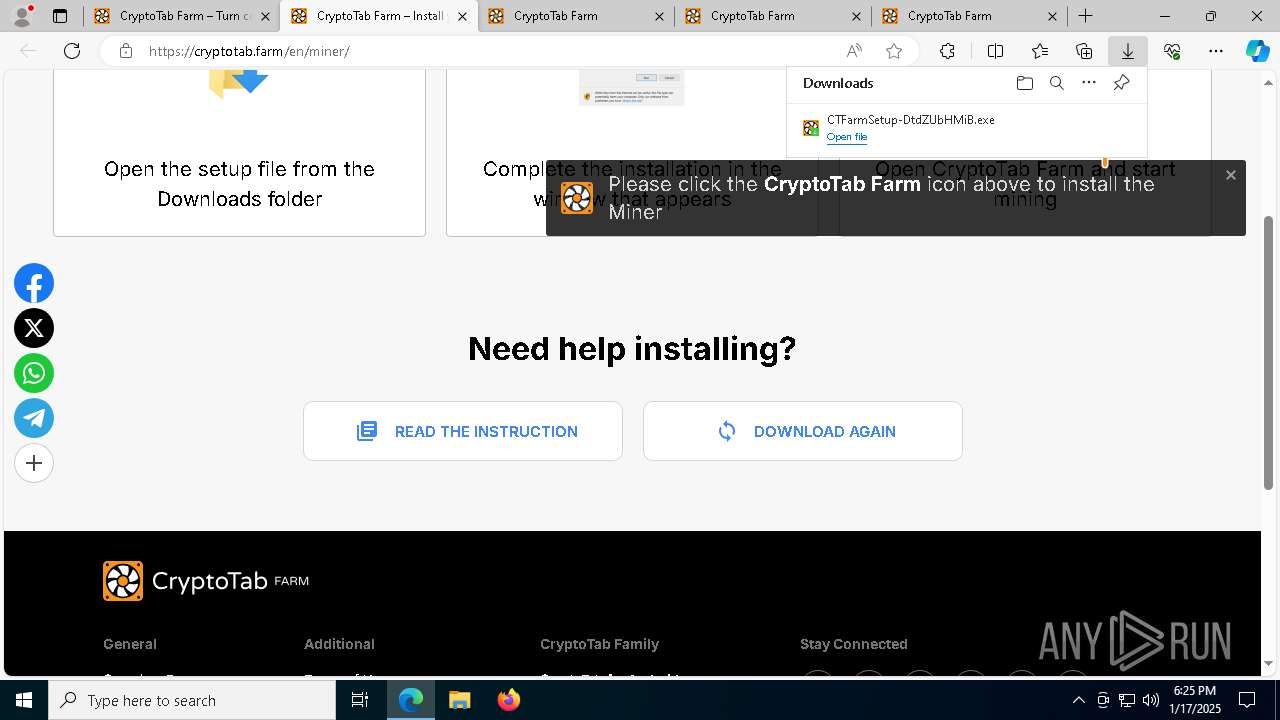1280x720 pixels.
Task: Share page via WhatsApp icon
Action: pos(34,373)
